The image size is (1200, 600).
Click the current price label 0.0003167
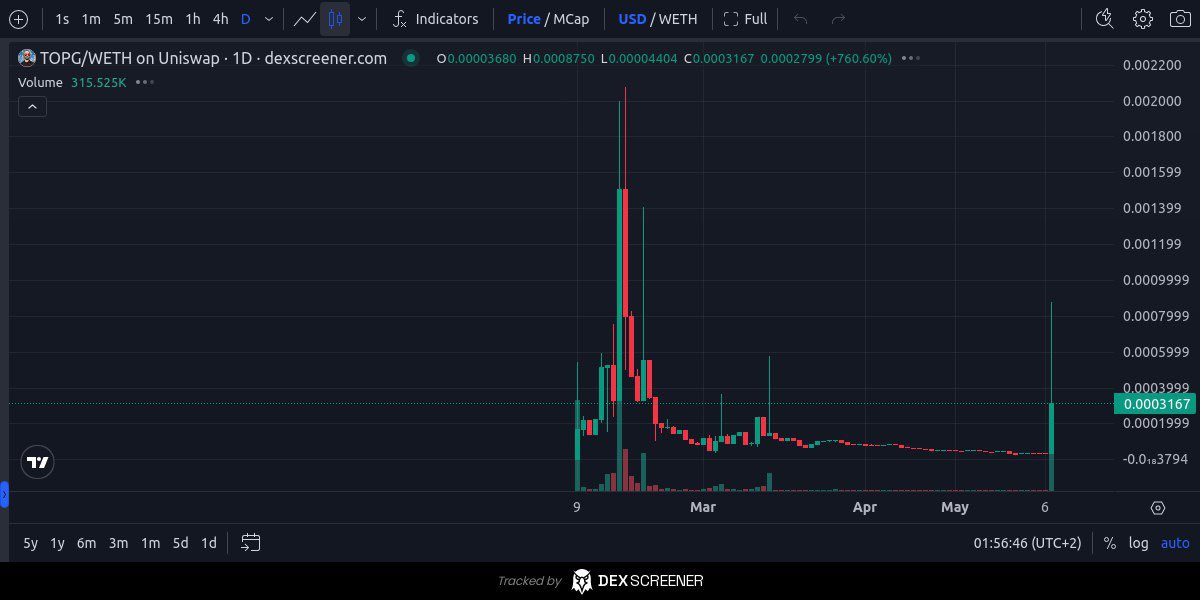point(1153,404)
